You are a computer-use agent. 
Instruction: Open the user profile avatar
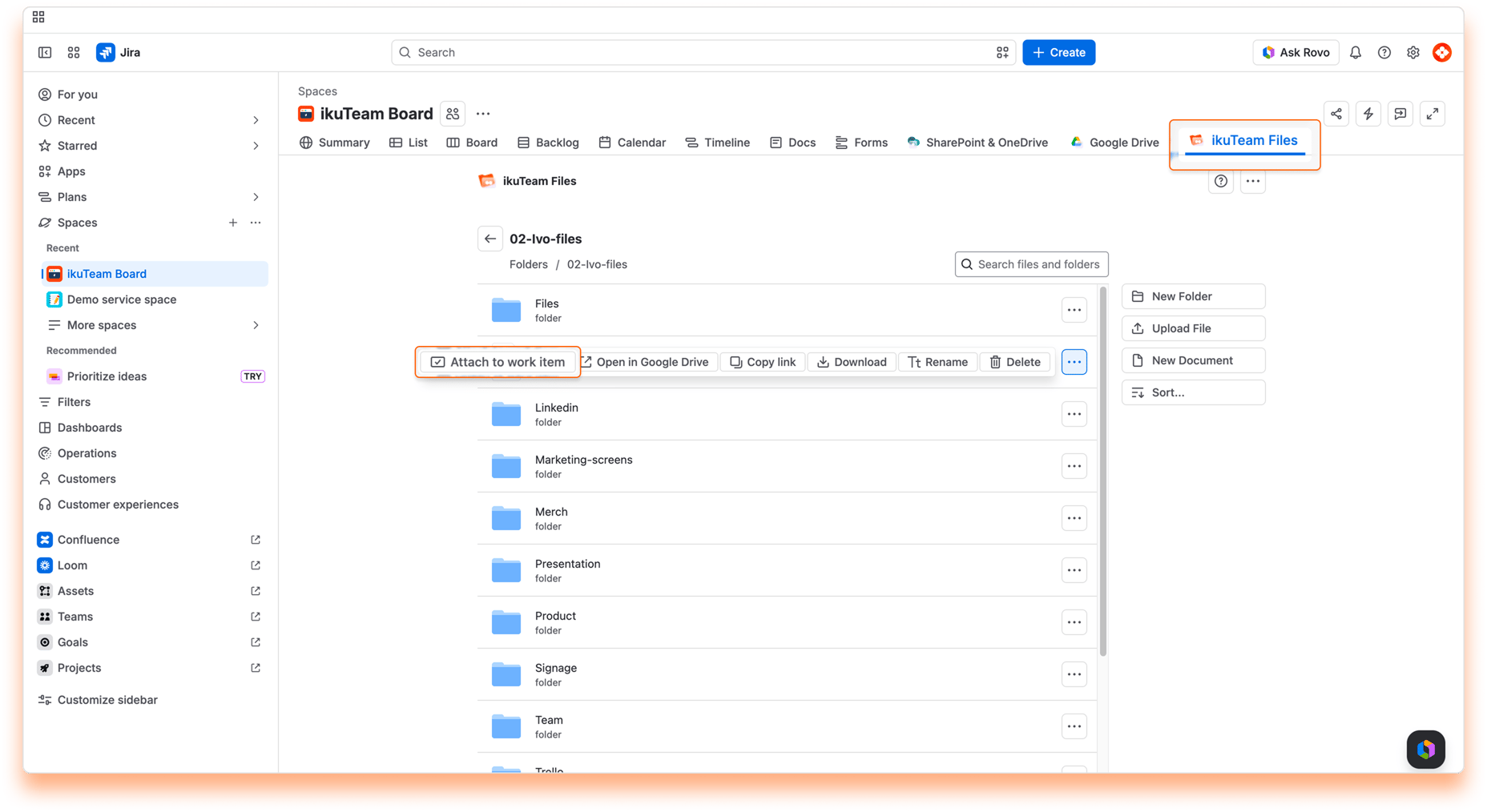1442,52
